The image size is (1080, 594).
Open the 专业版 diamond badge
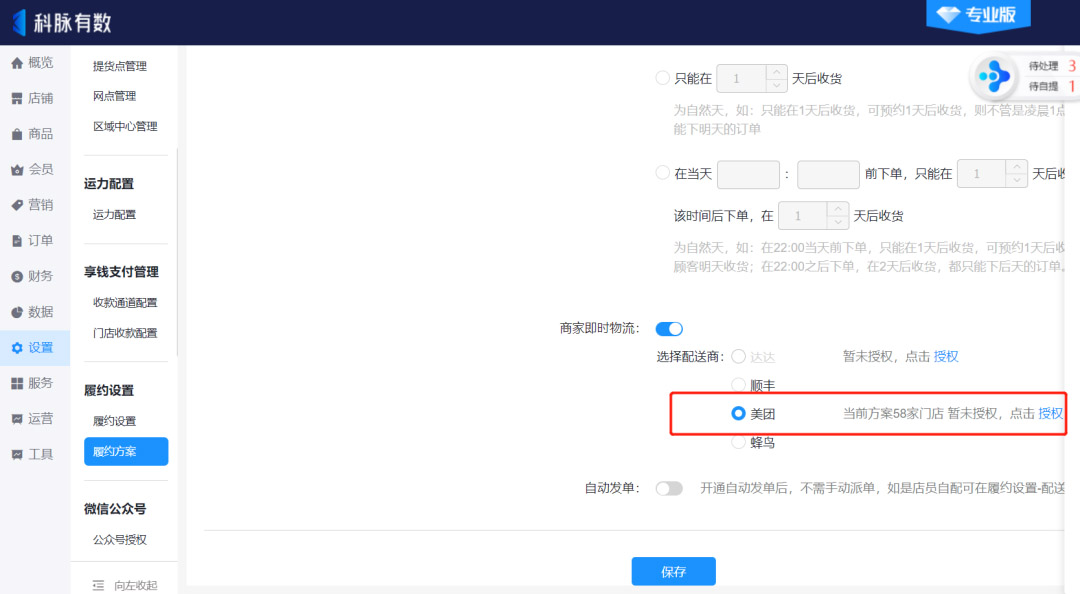[x=978, y=15]
